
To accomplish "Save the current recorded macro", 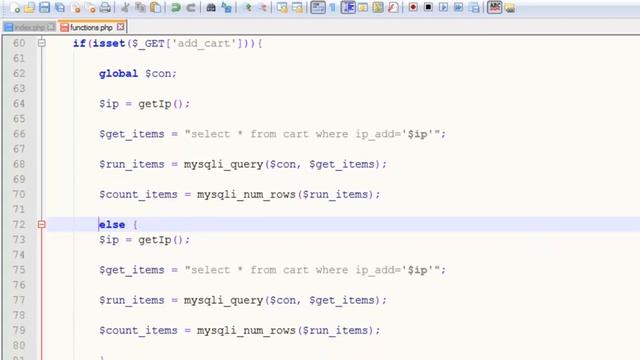I will 474,7.
